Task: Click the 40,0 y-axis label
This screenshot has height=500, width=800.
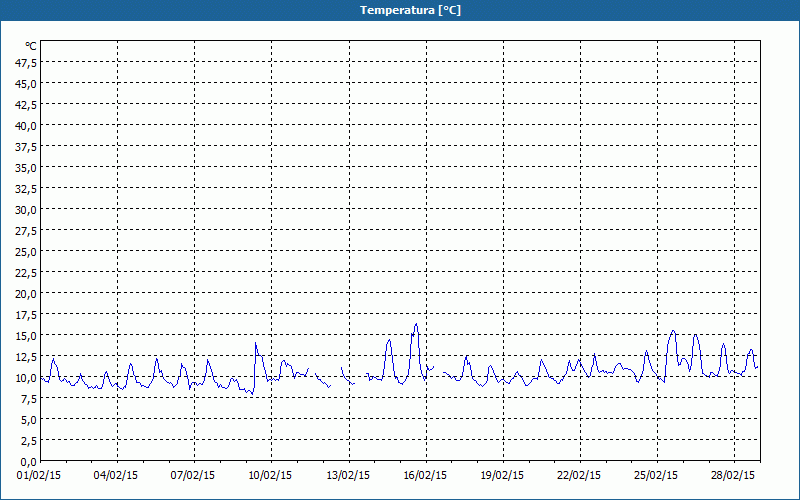Action: [26, 126]
